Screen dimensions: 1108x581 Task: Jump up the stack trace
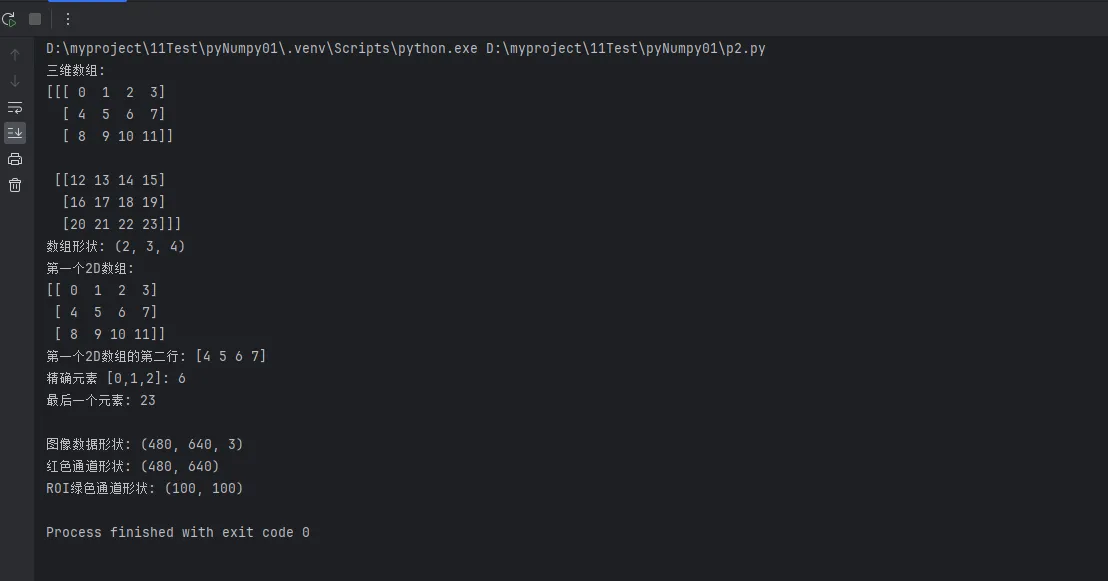coord(15,55)
